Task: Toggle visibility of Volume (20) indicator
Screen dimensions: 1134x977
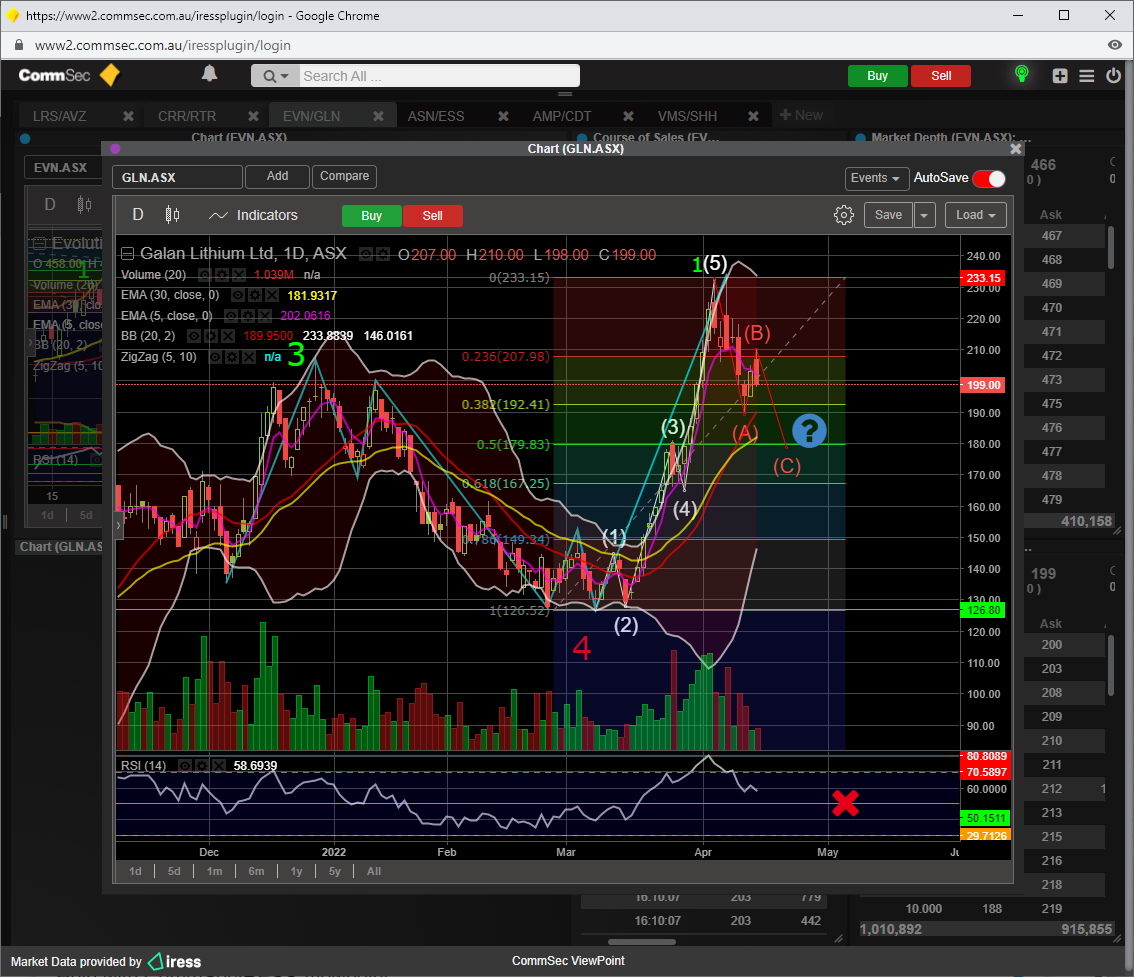Action: 207,275
